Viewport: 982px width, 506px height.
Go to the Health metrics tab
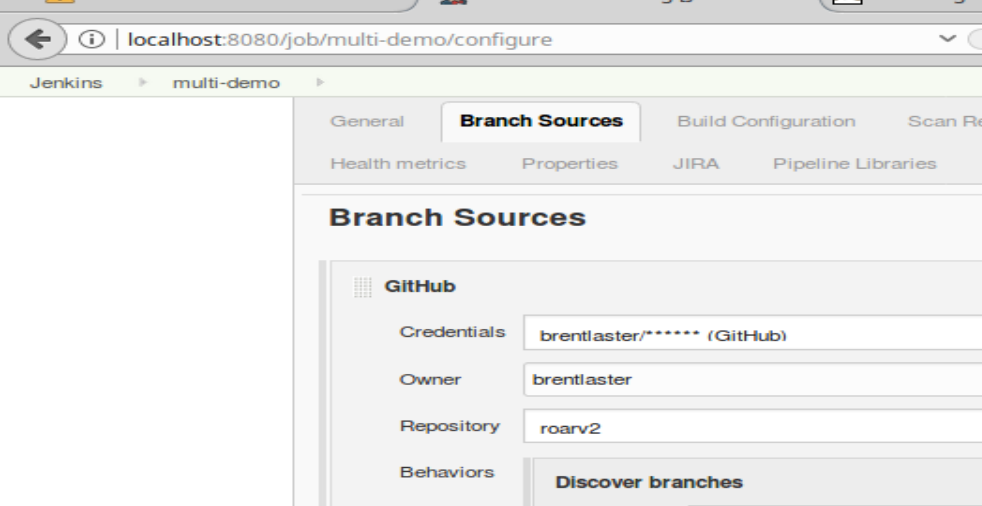pos(397,163)
